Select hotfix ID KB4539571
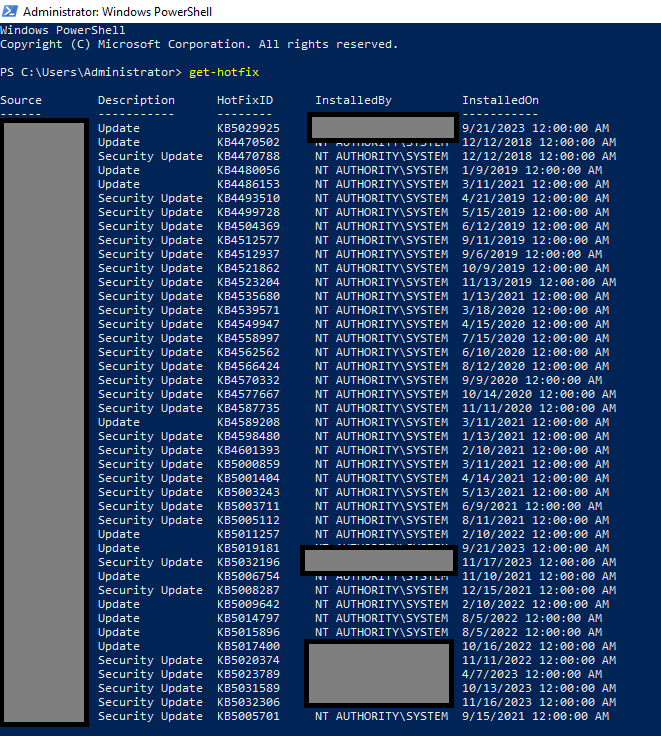Viewport: 661px width, 736px height. point(248,310)
